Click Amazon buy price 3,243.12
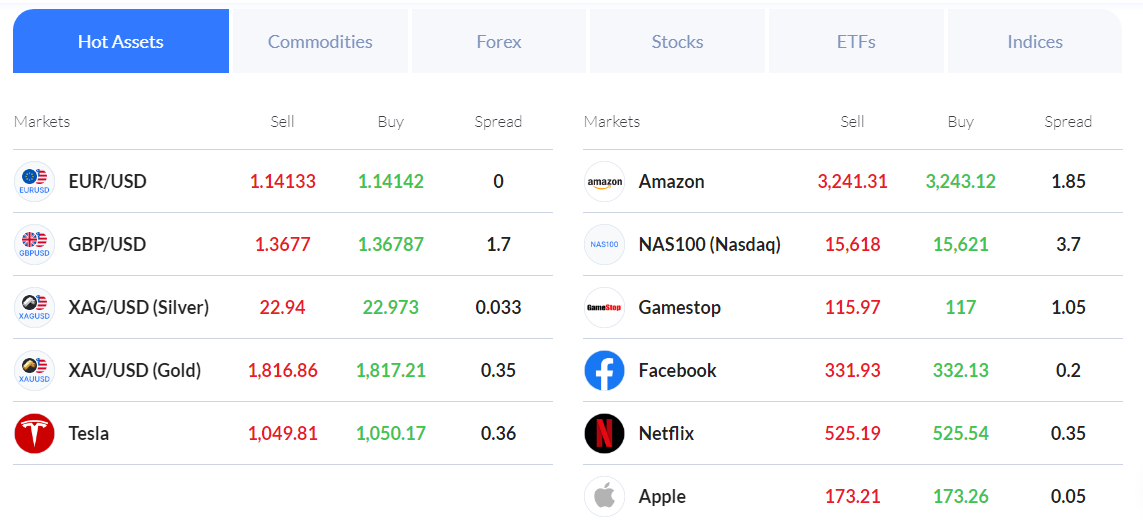The image size is (1143, 525). [961, 182]
